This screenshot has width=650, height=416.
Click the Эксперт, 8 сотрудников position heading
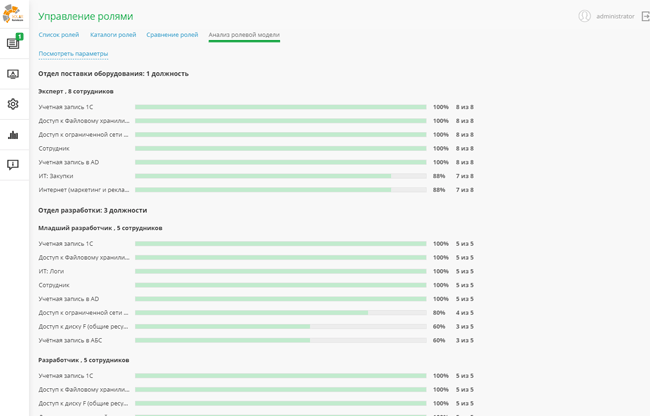tap(76, 91)
